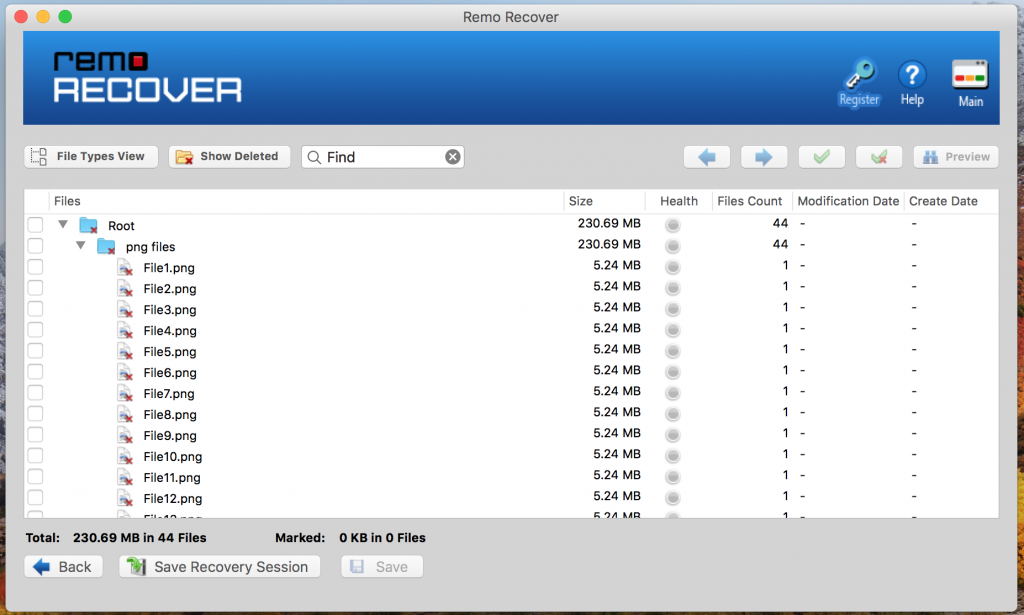The width and height of the screenshot is (1024, 615).
Task: Mark File2.png checkbox
Action: click(x=35, y=287)
